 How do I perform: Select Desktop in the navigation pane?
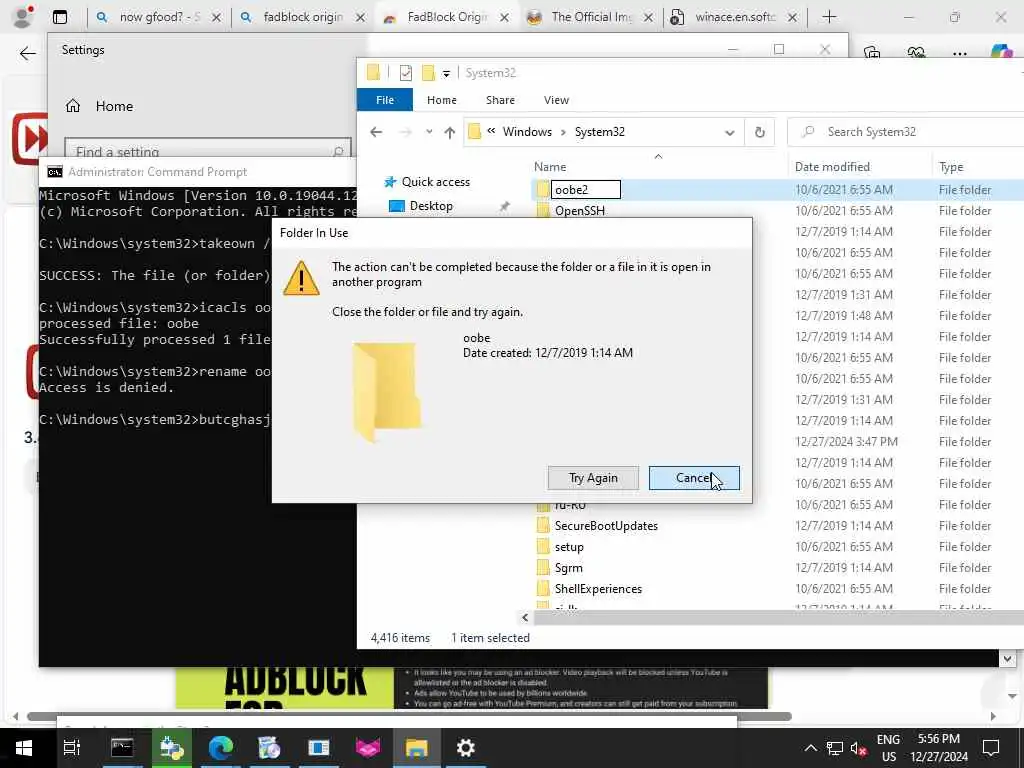[x=431, y=206]
